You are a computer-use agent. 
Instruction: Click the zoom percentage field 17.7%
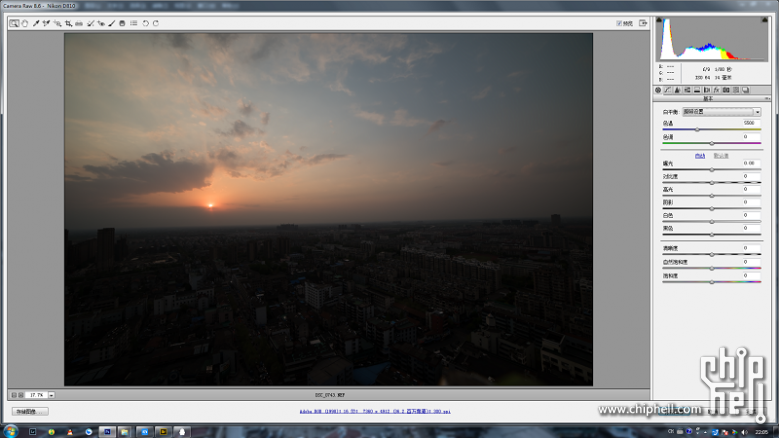tap(36, 395)
